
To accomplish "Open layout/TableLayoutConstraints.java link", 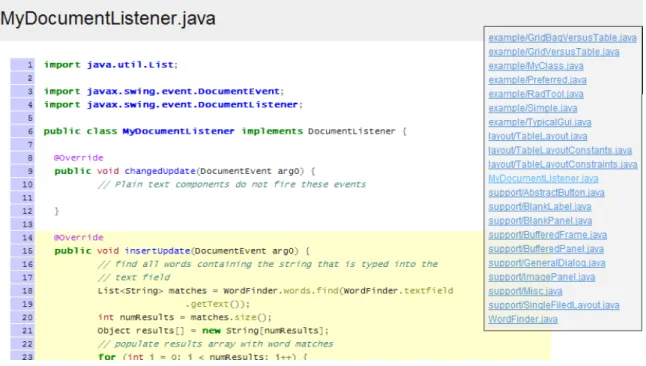I will click(563, 164).
